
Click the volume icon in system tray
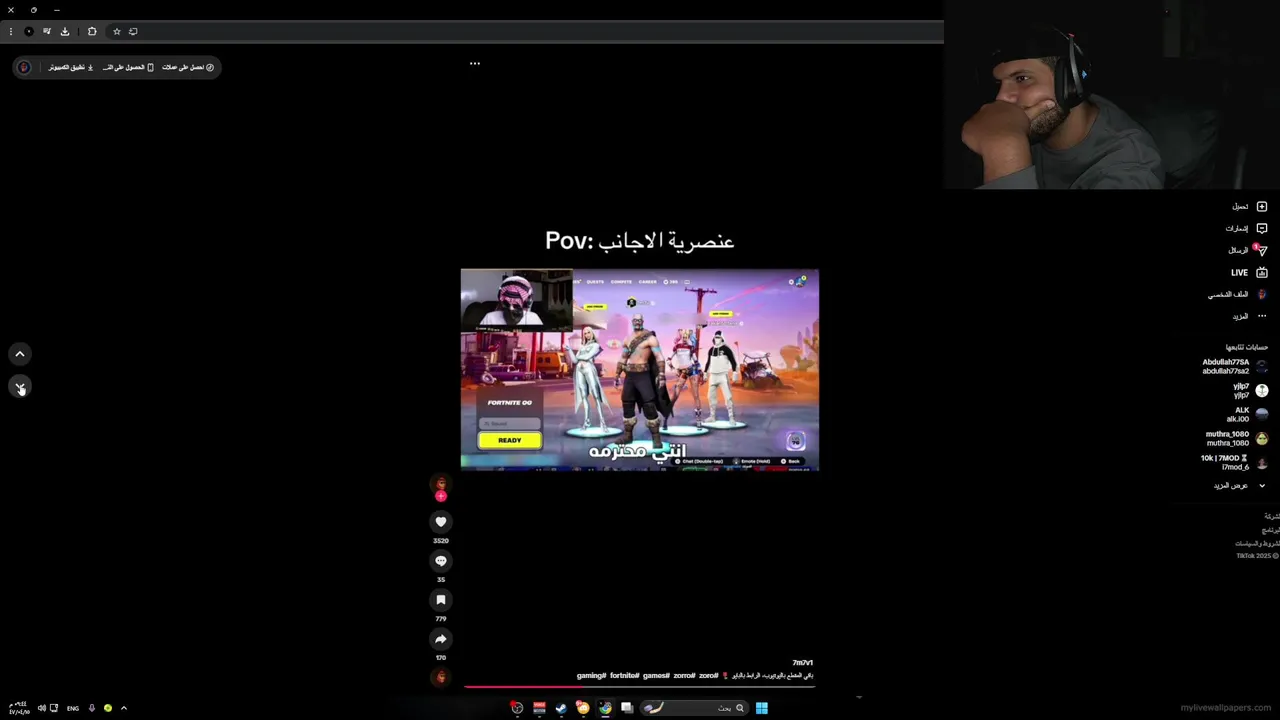(x=41, y=708)
